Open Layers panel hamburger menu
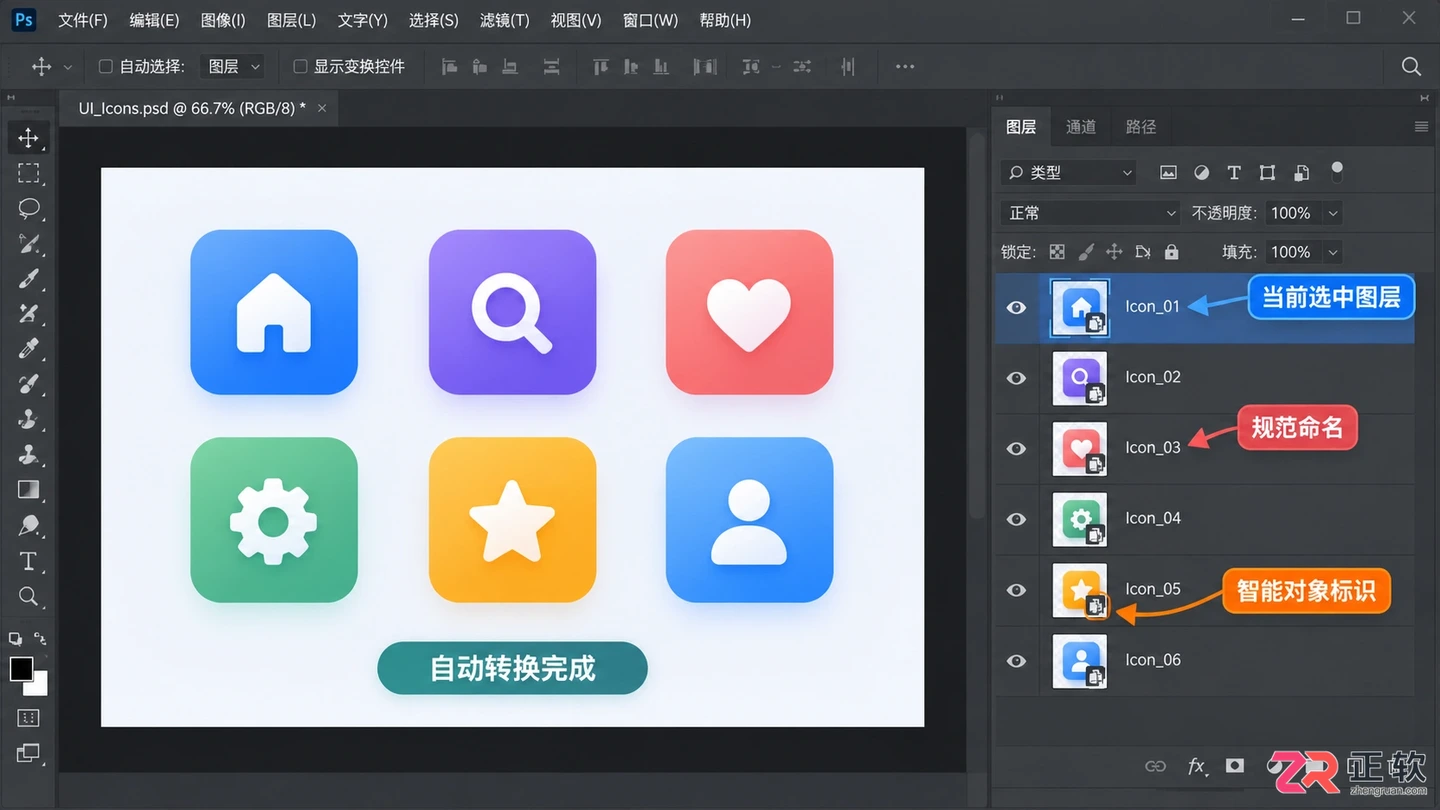Screen dimensions: 1440x810 [x=1421, y=127]
